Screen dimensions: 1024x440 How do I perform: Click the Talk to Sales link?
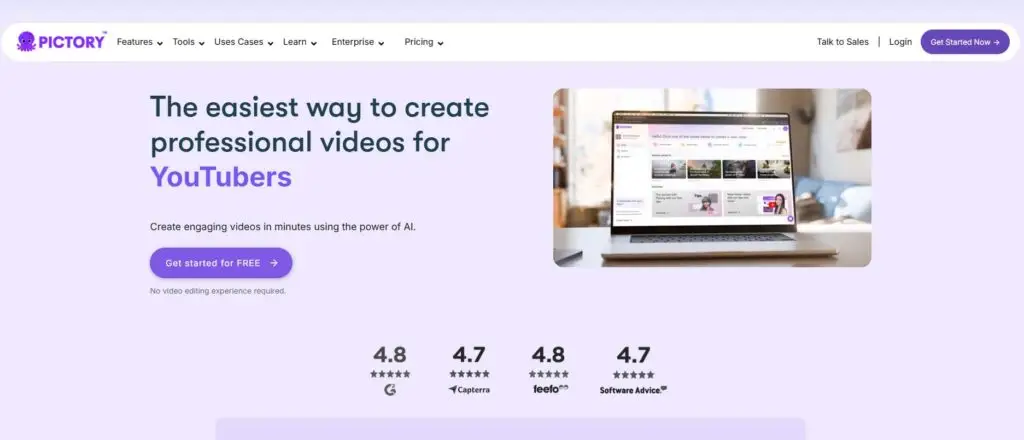pyautogui.click(x=842, y=42)
